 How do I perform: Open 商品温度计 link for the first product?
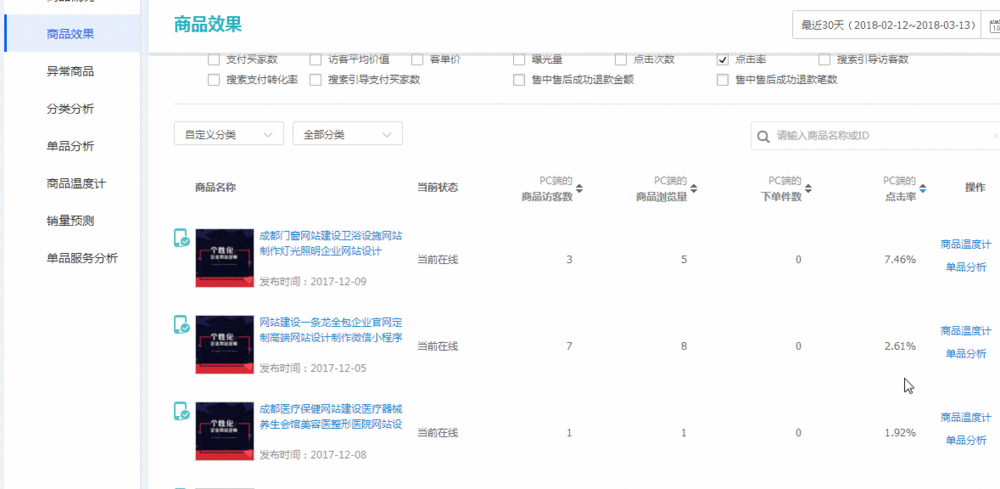(x=965, y=244)
